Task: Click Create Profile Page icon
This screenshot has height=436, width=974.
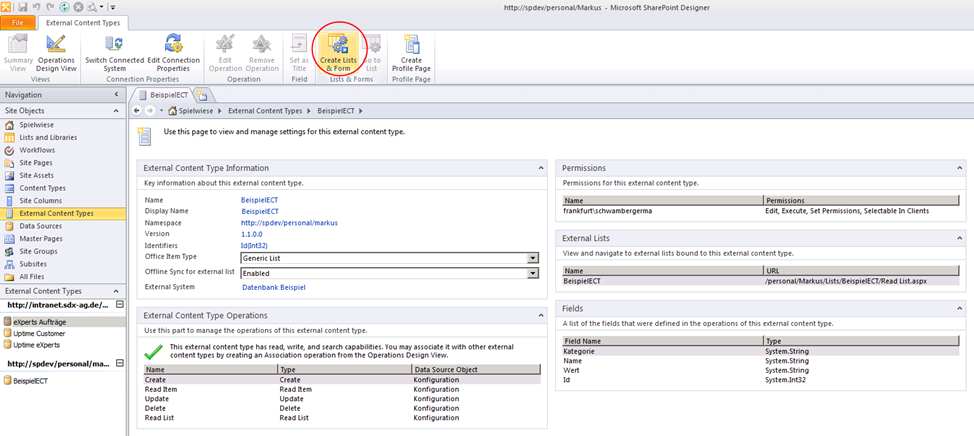Action: pos(411,51)
